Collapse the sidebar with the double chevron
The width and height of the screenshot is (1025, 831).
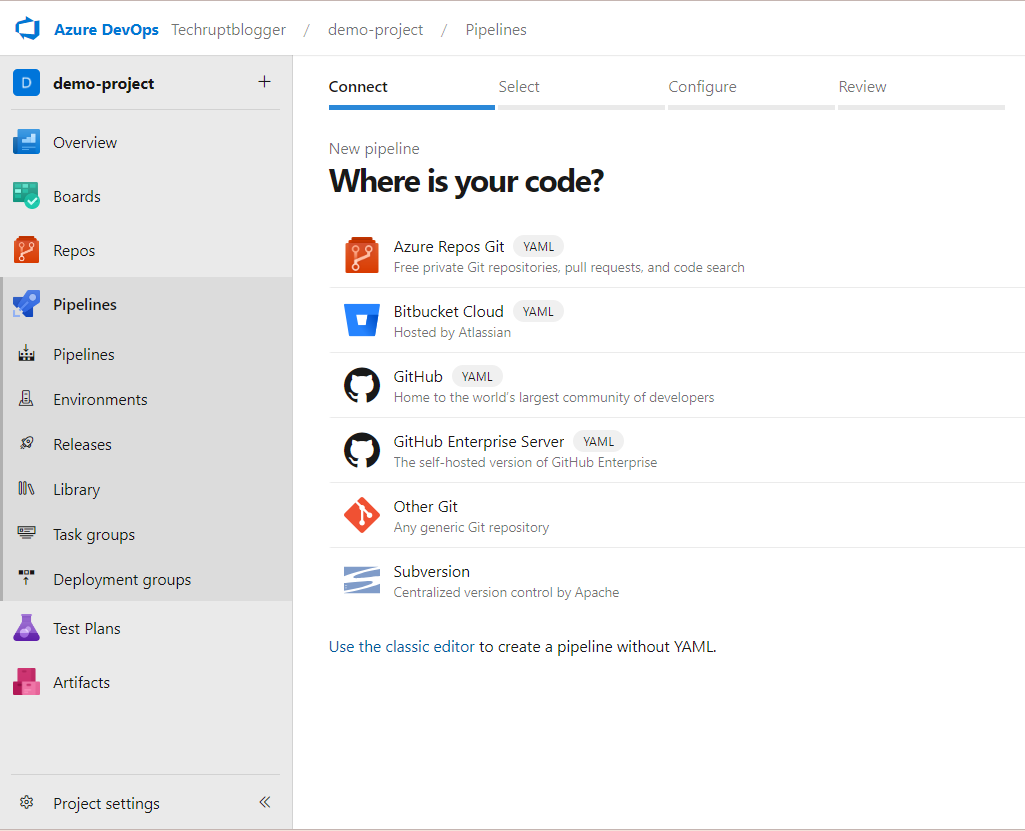pyautogui.click(x=265, y=802)
